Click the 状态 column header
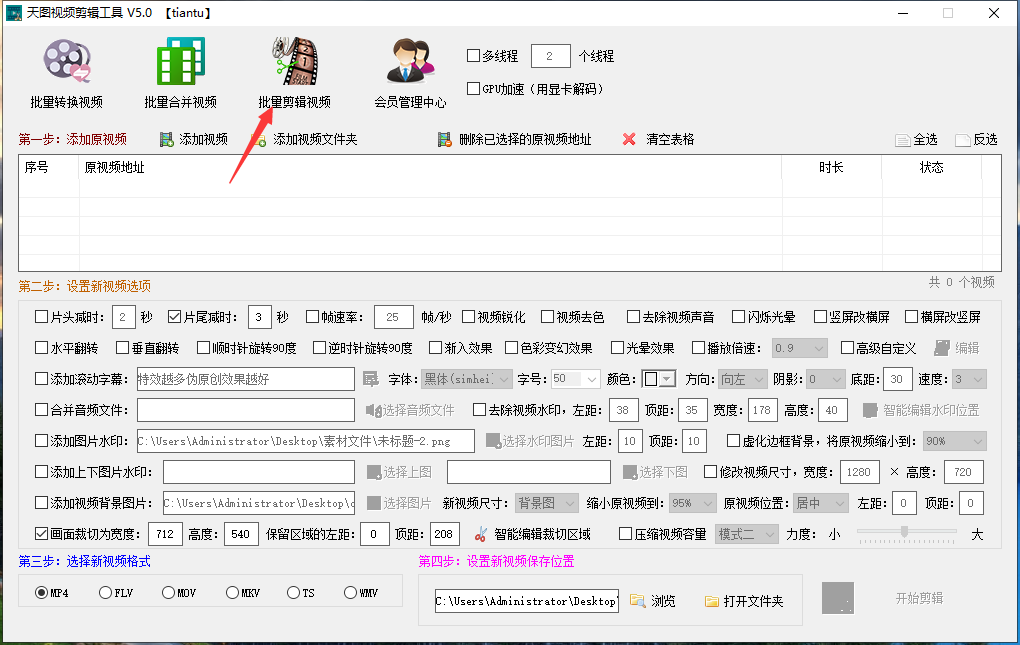This screenshot has height=645, width=1020. click(932, 167)
